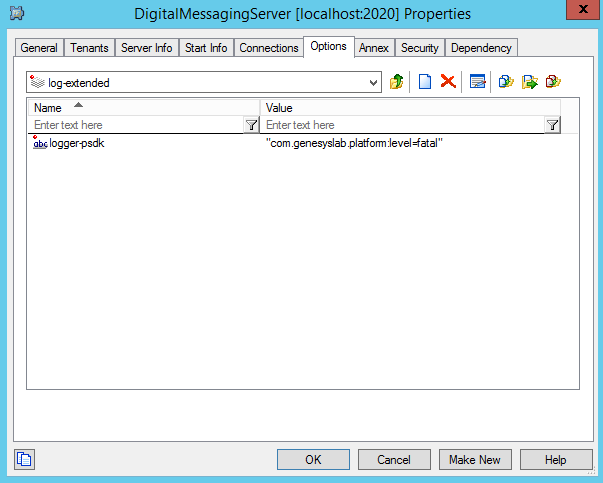The width and height of the screenshot is (603, 483).
Task: Click the export options icon with green arrow
Action: [x=530, y=82]
